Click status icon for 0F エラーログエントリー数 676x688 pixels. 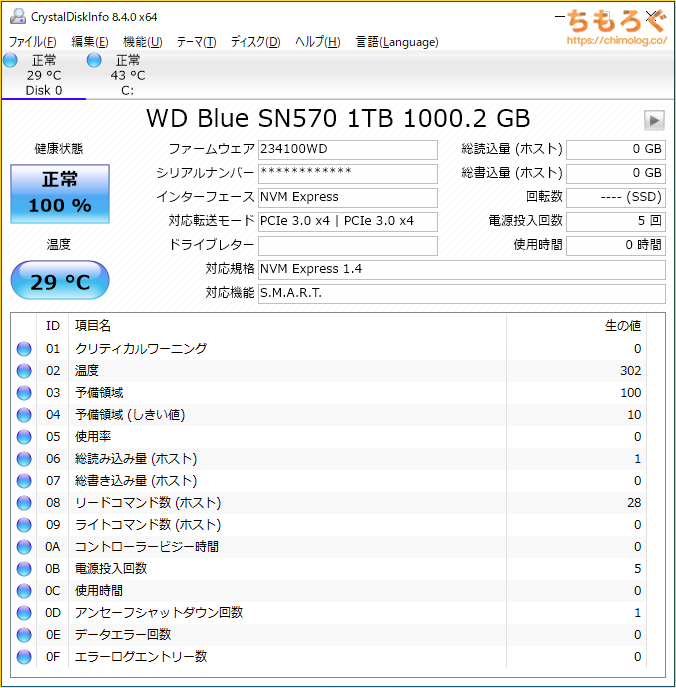coord(24,657)
